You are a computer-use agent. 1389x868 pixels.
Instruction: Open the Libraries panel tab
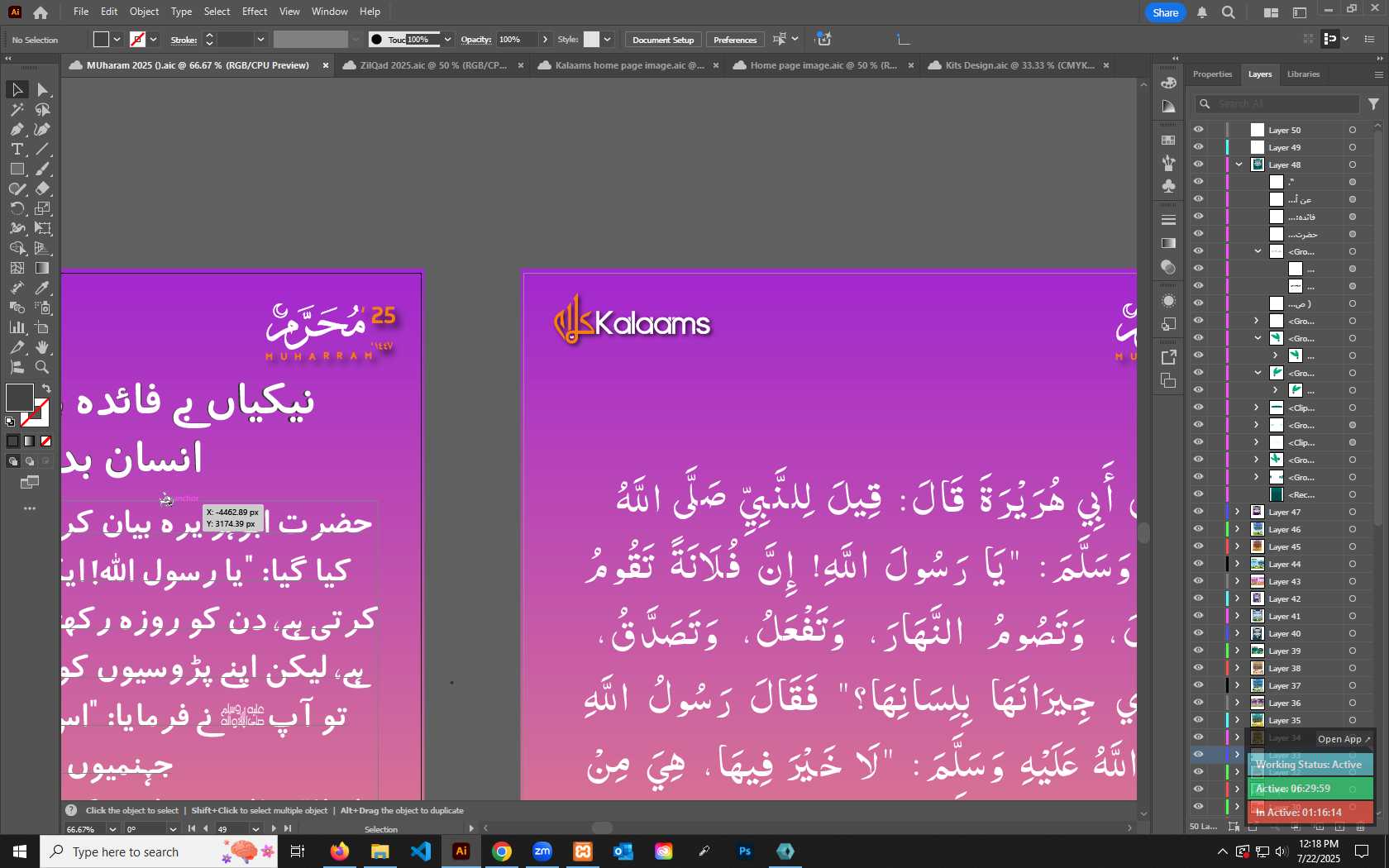click(1303, 74)
